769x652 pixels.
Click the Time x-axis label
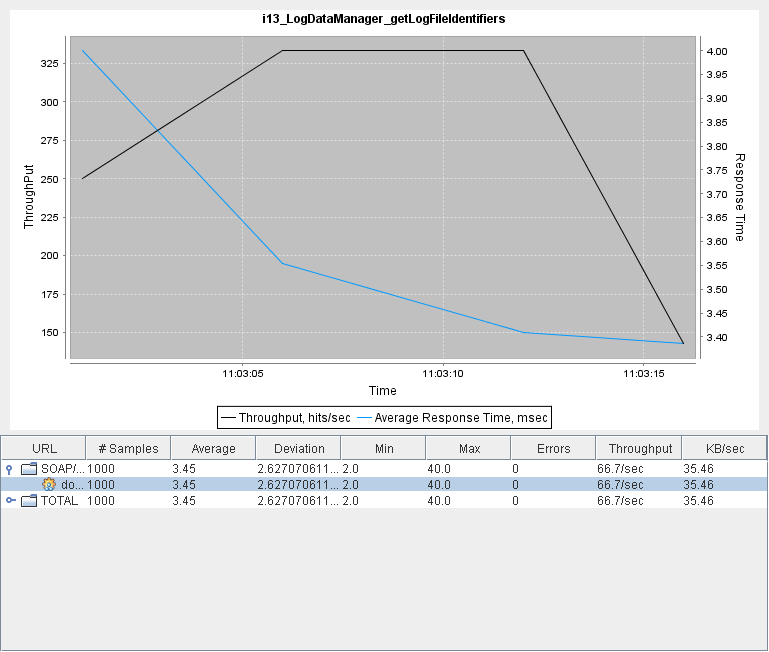pyautogui.click(x=383, y=391)
